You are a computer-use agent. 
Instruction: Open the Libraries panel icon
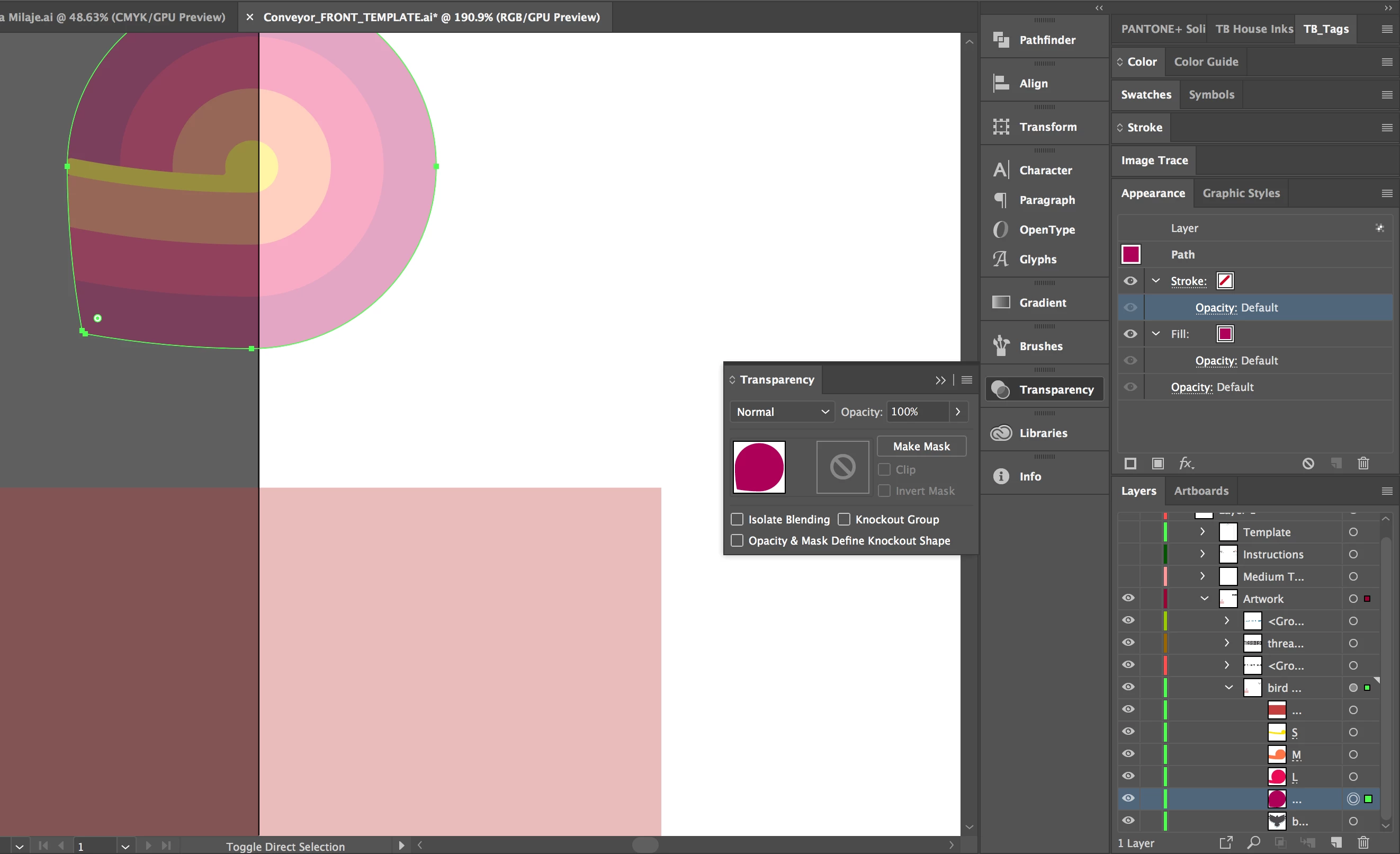(1001, 433)
